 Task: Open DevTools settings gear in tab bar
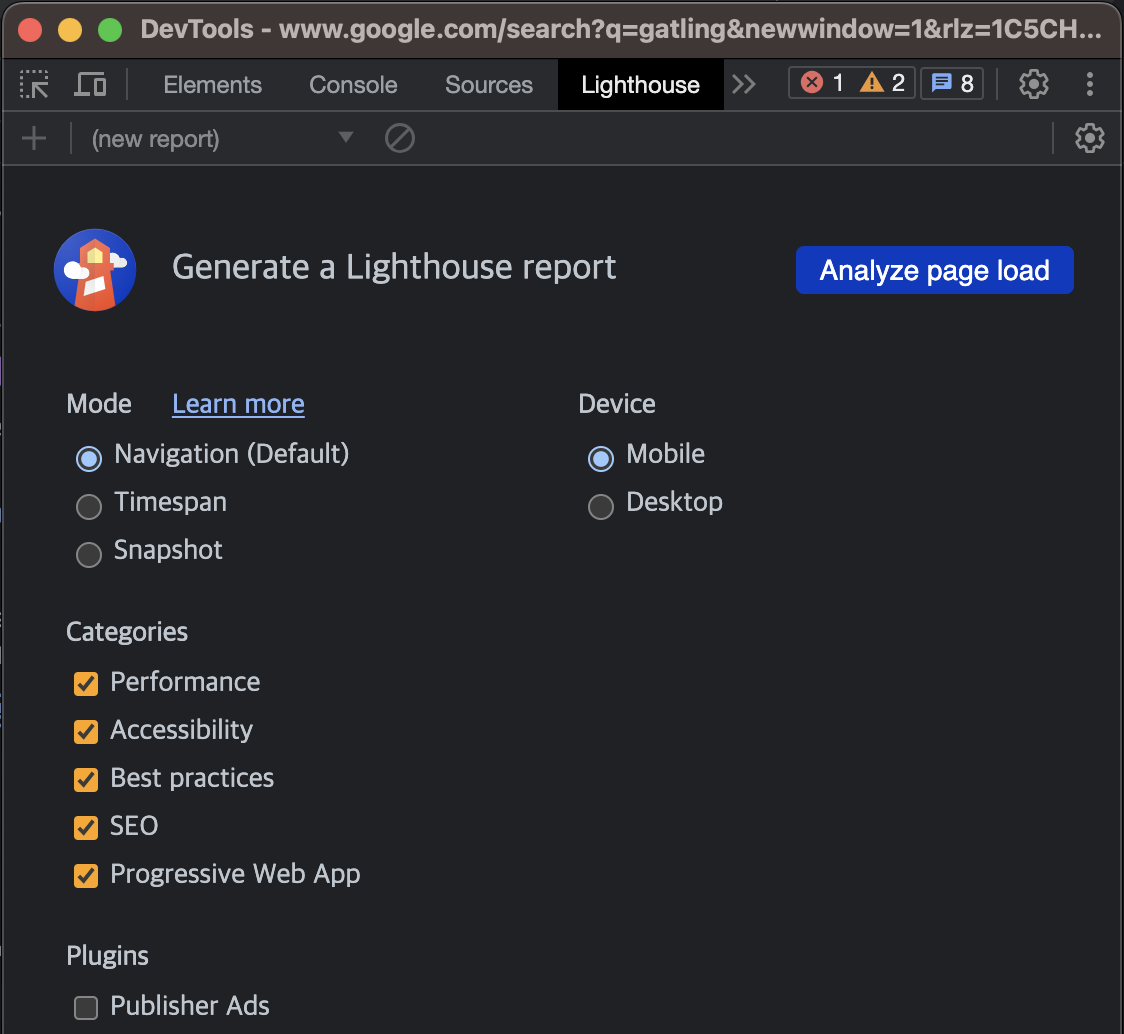[1033, 85]
